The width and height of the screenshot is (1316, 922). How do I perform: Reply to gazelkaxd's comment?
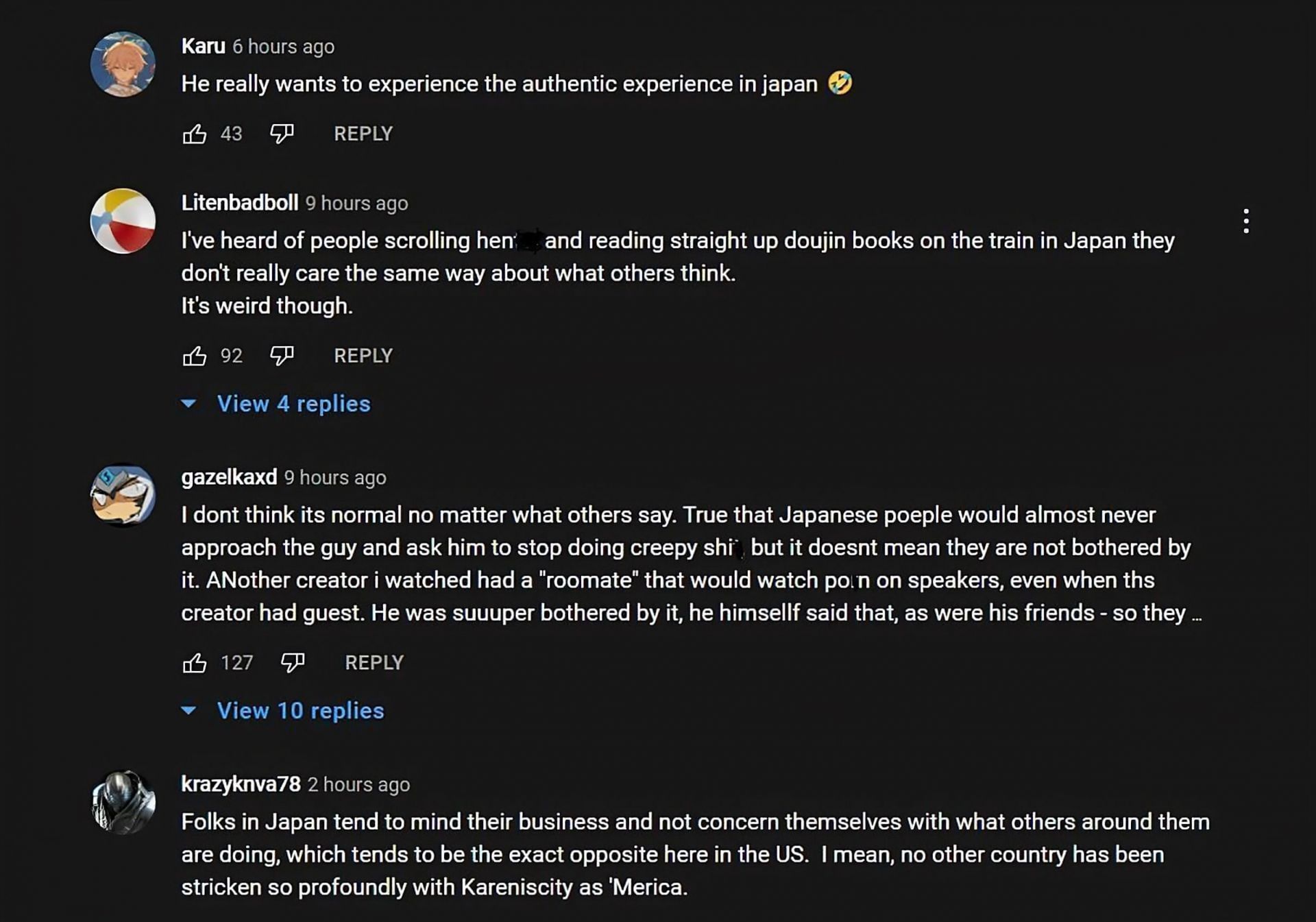[374, 663]
